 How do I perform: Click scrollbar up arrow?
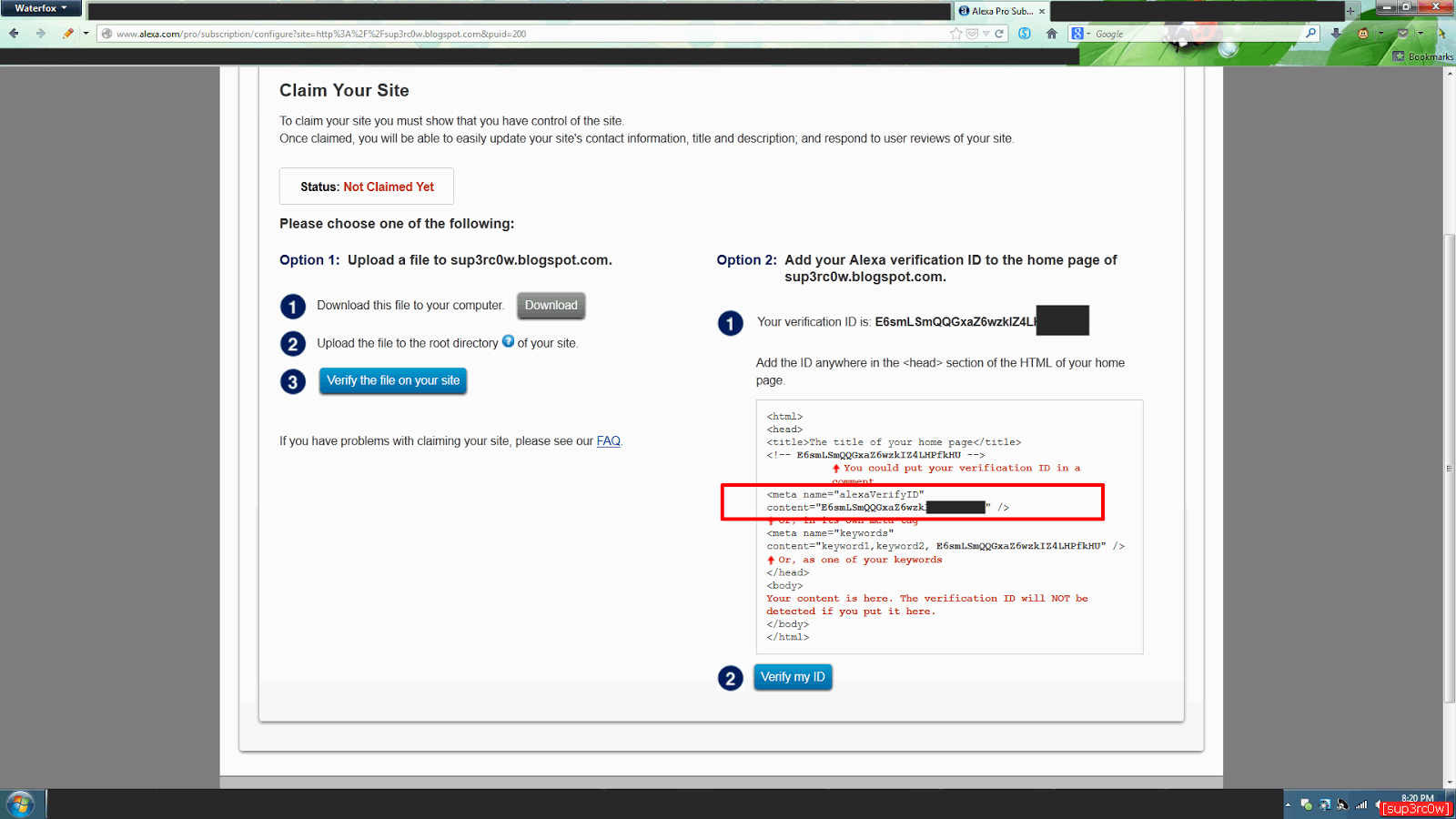1450,73
